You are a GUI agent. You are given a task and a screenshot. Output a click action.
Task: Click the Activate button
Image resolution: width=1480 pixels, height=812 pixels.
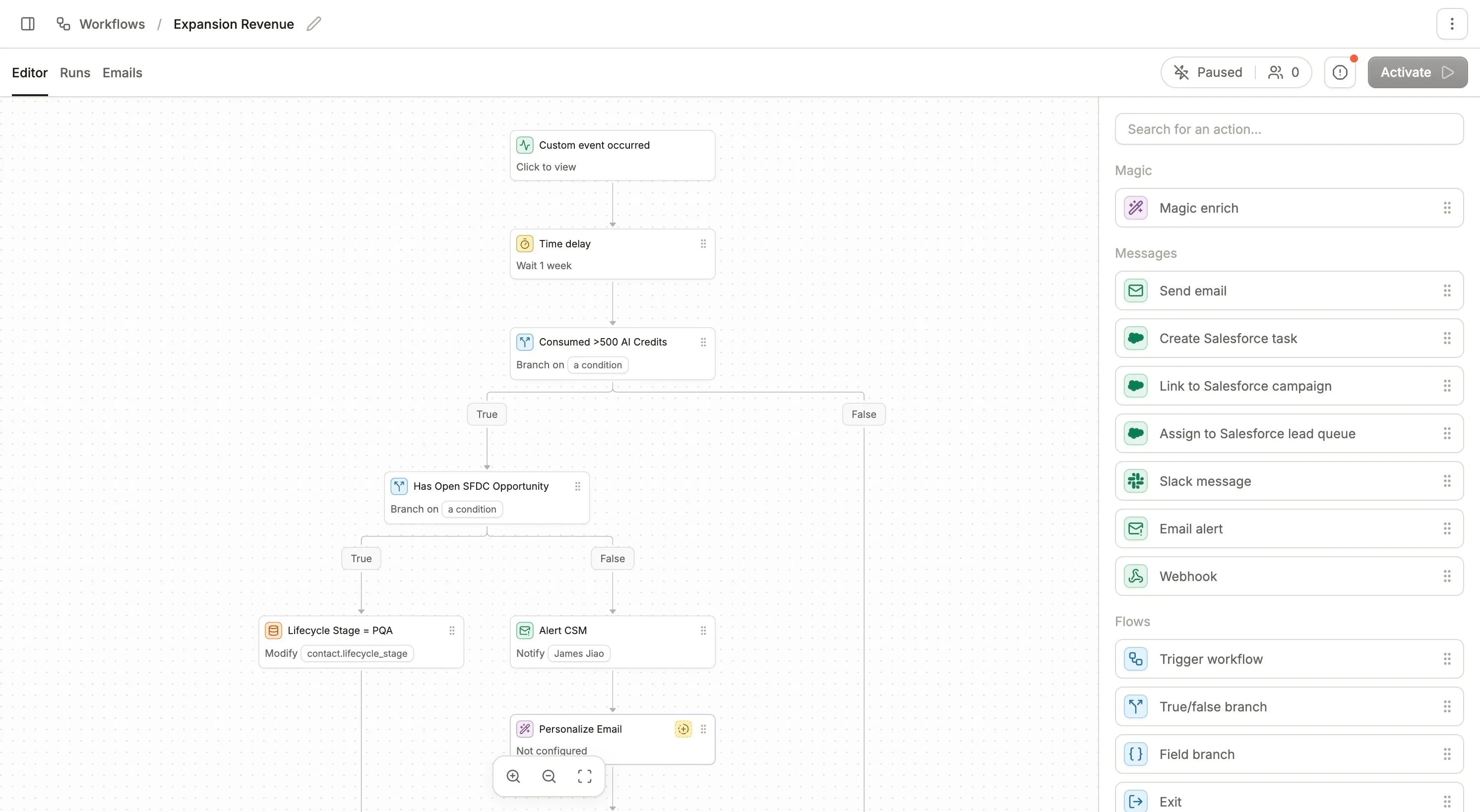(x=1417, y=72)
